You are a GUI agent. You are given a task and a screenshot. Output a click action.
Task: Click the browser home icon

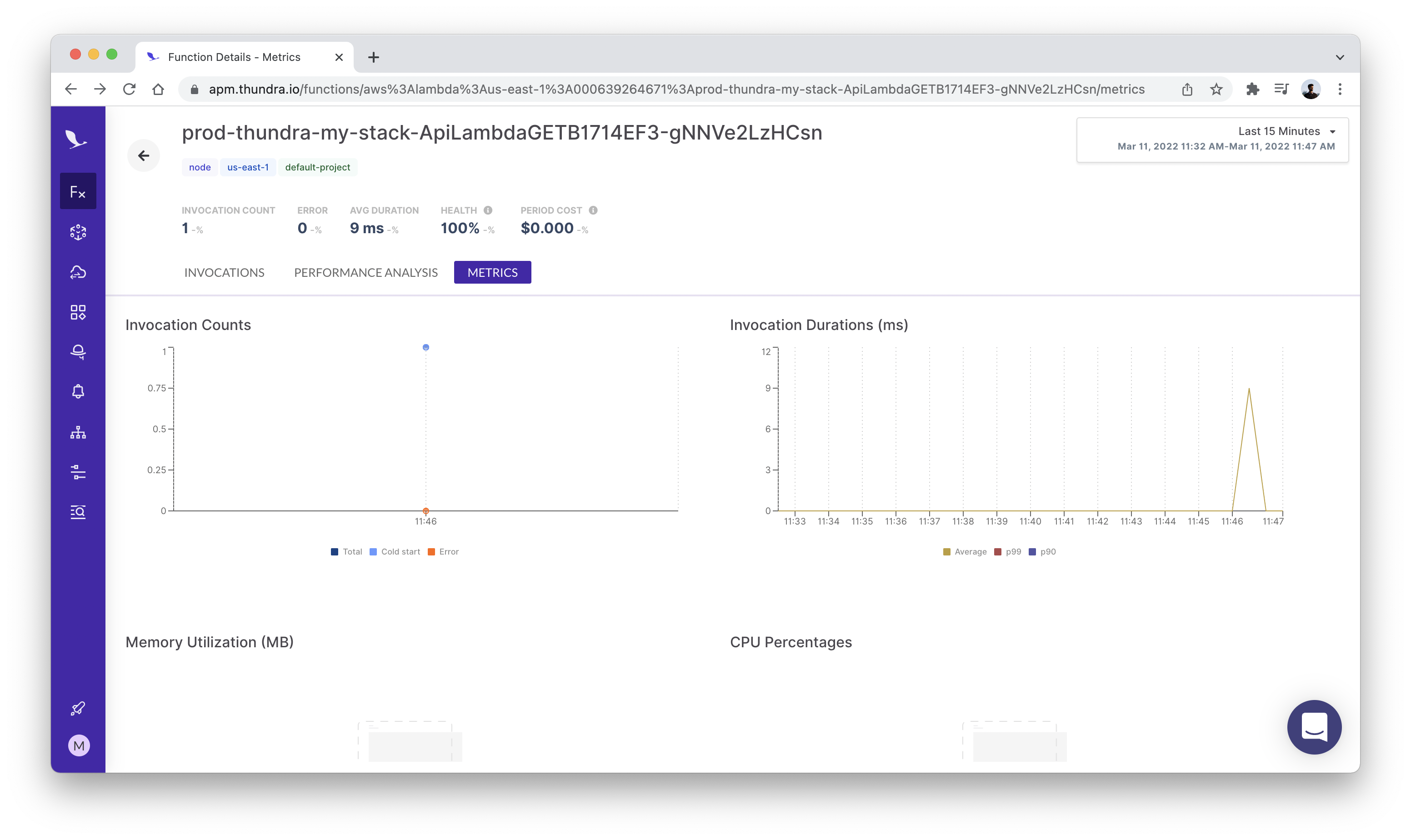pyautogui.click(x=159, y=89)
